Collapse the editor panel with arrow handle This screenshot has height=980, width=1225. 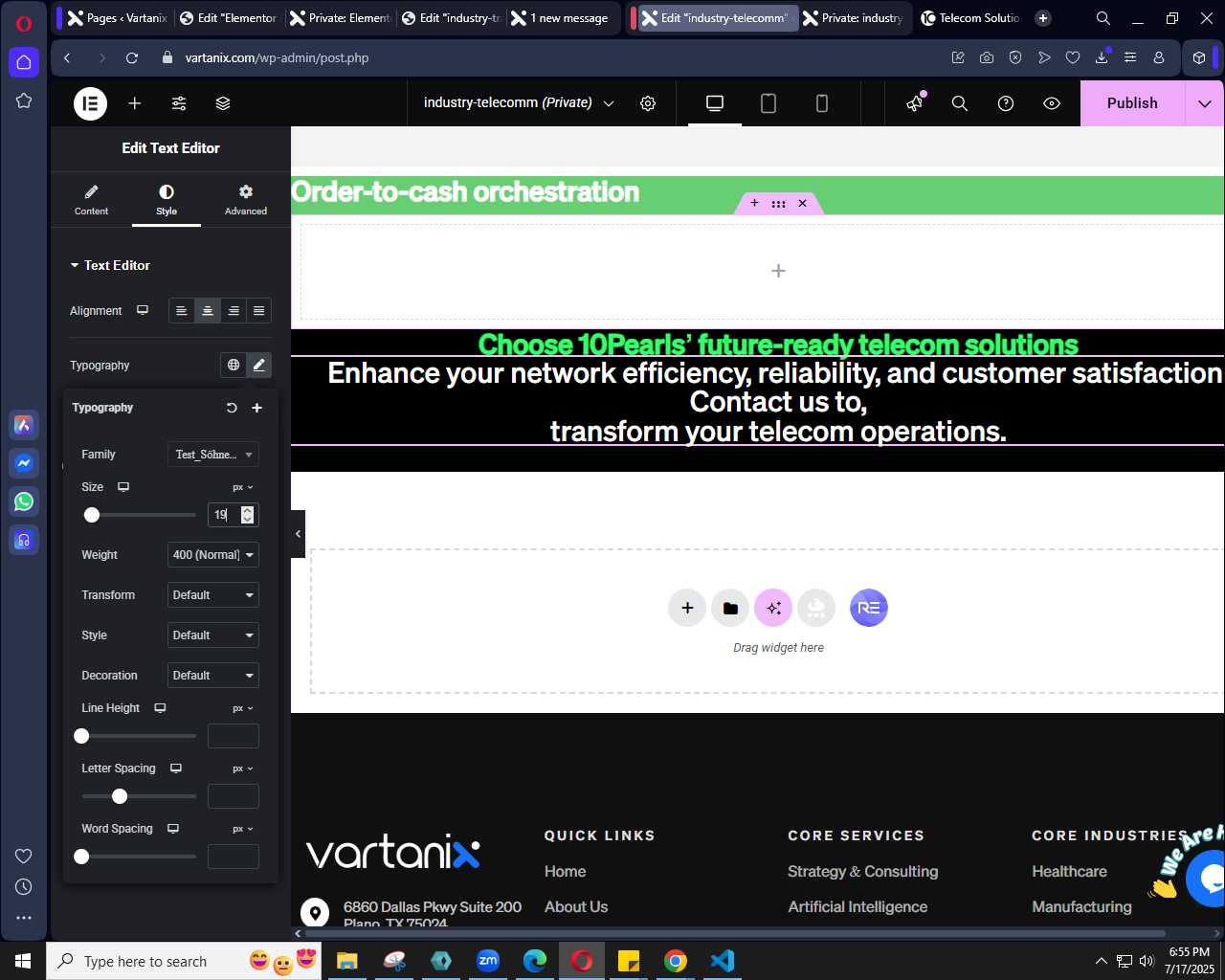tap(298, 534)
